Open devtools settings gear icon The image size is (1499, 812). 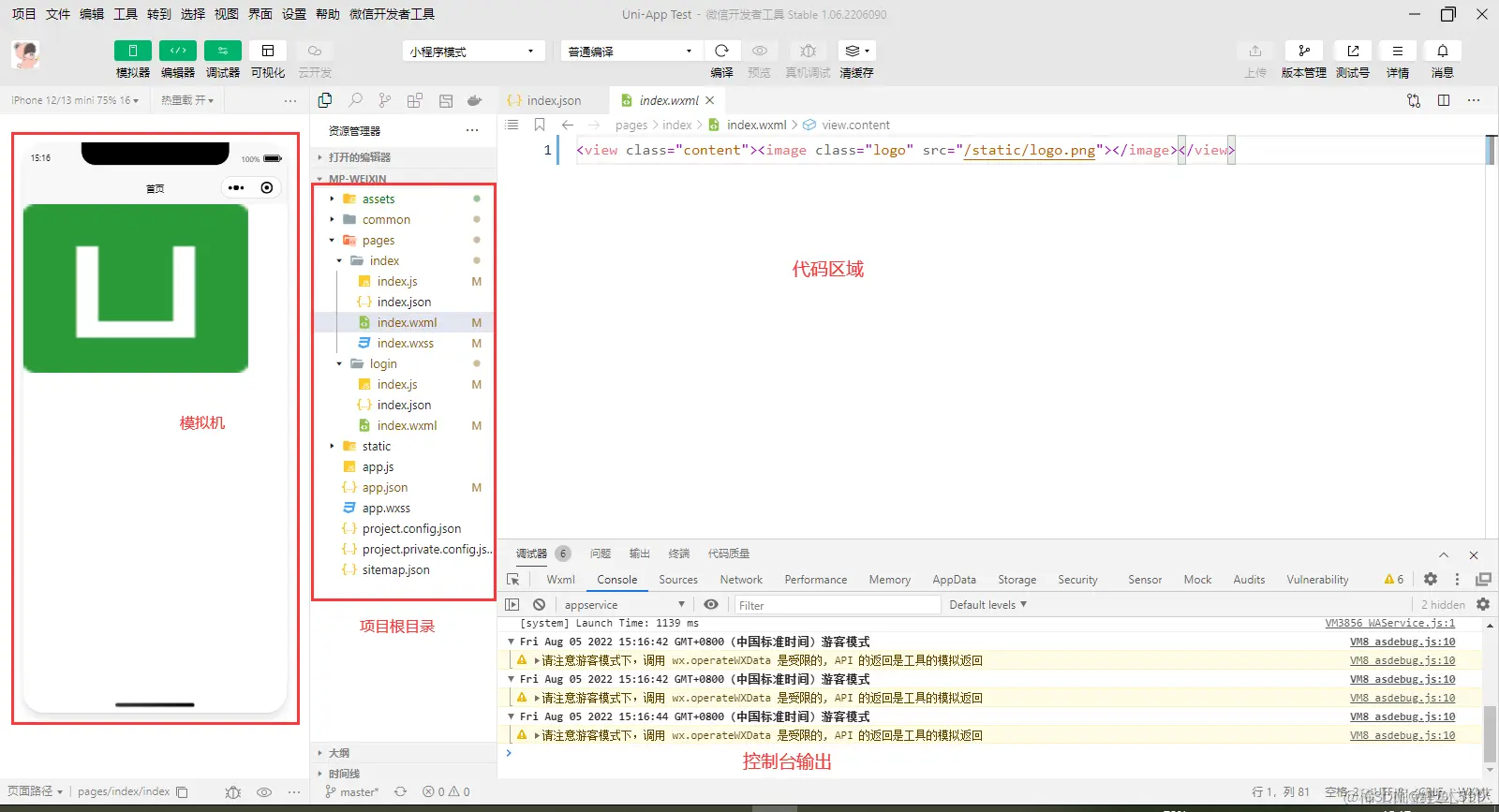pyautogui.click(x=1431, y=580)
